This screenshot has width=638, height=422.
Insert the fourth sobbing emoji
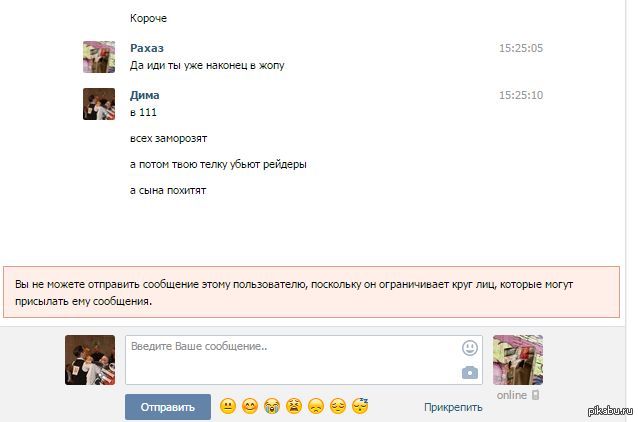tap(293, 406)
